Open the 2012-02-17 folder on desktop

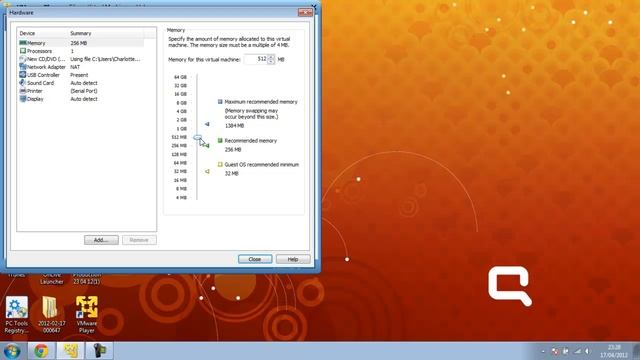point(51,314)
